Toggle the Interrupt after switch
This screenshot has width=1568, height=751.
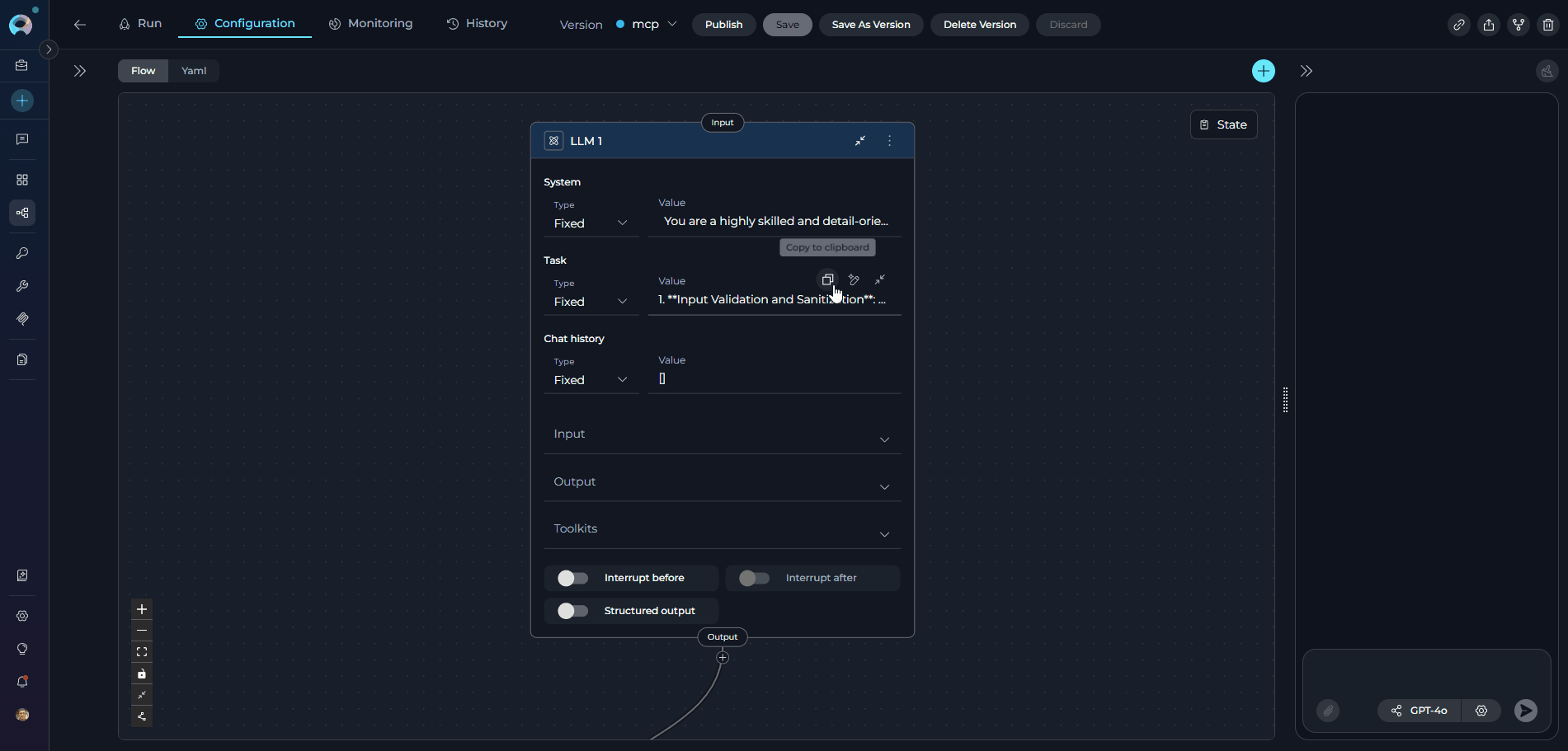(754, 578)
